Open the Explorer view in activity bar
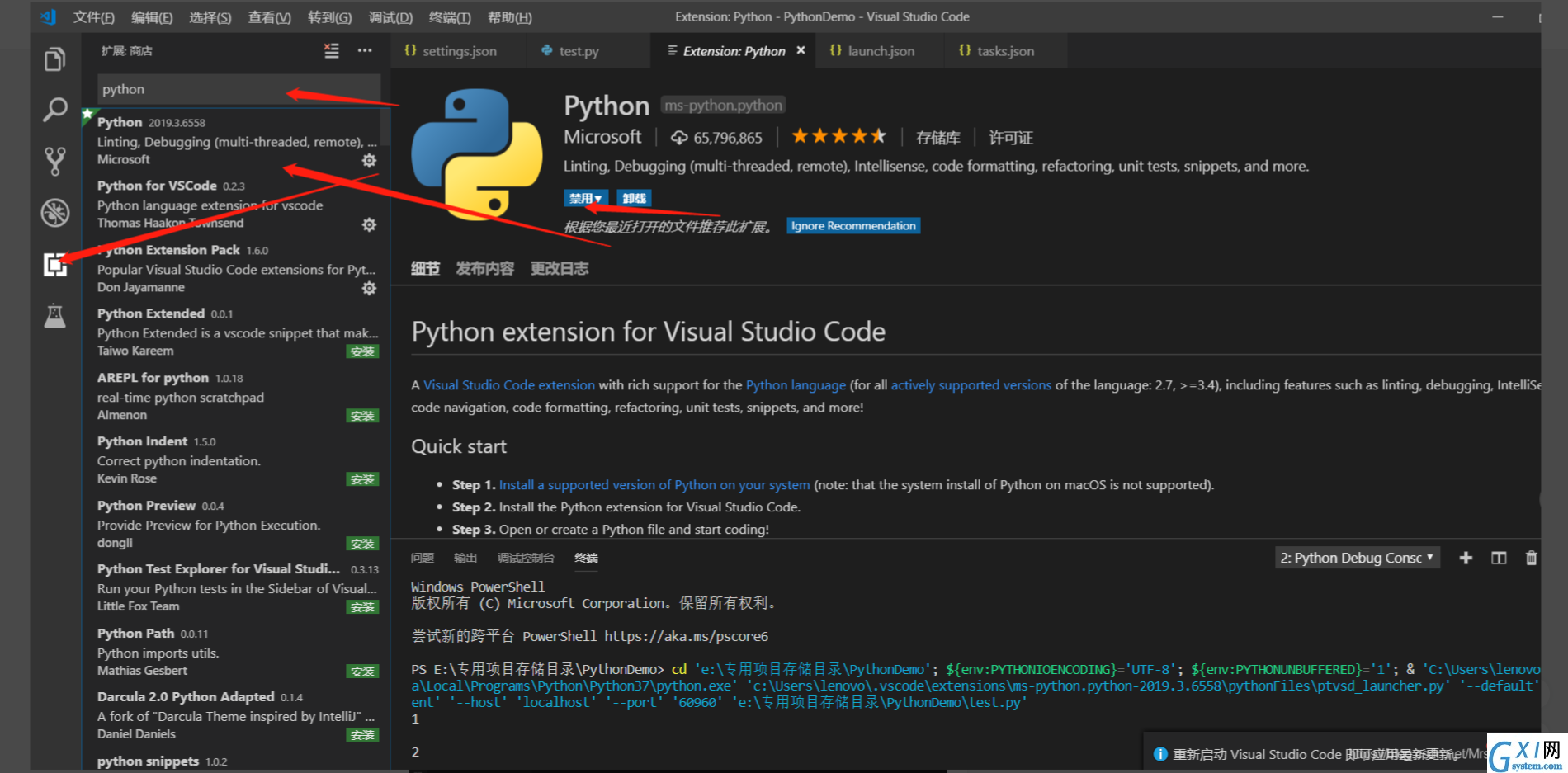 pos(55,59)
